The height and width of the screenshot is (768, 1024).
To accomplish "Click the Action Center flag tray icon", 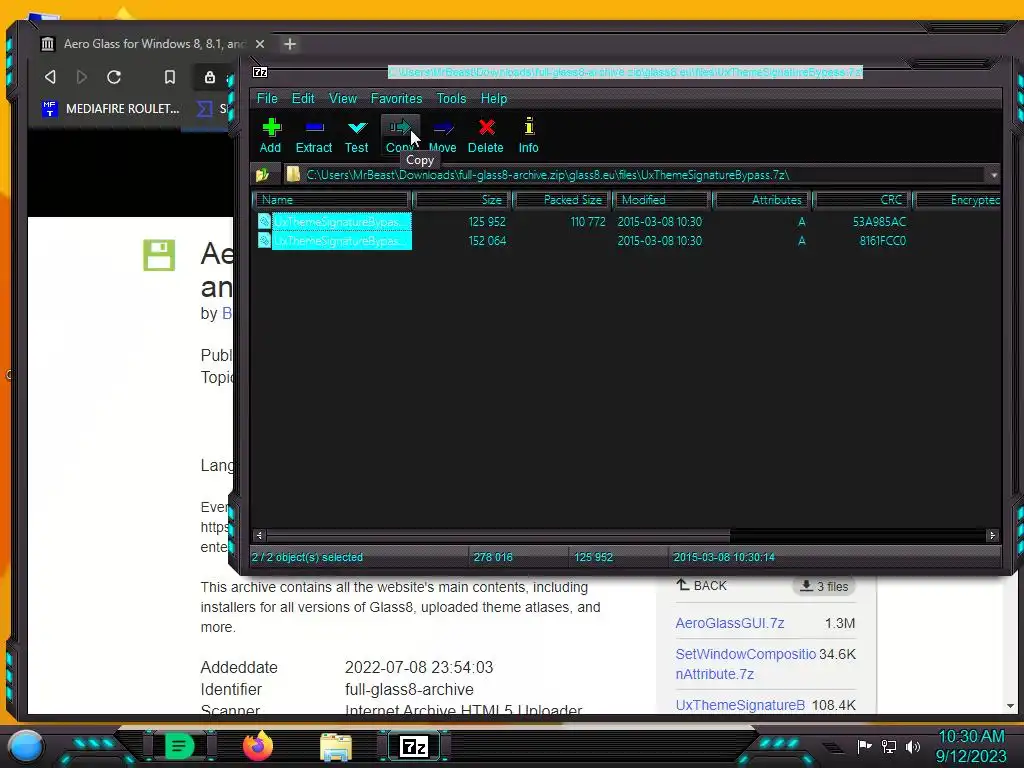I will (x=864, y=746).
